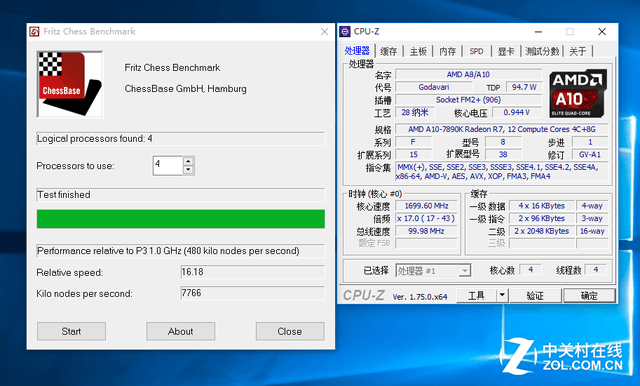Click the x 17.0 ( 17 - 43 ) multiplier

[426, 219]
